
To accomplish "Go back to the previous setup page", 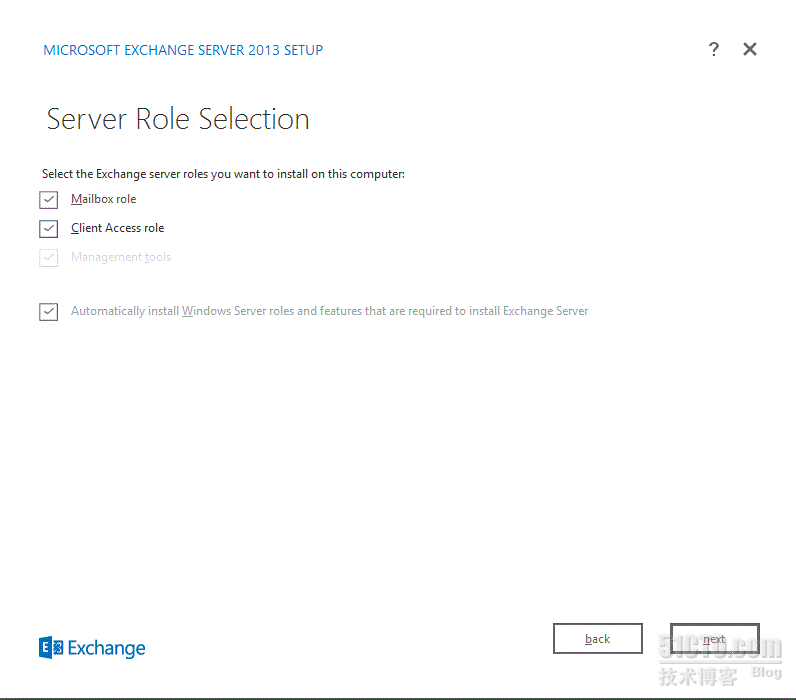I will point(598,639).
